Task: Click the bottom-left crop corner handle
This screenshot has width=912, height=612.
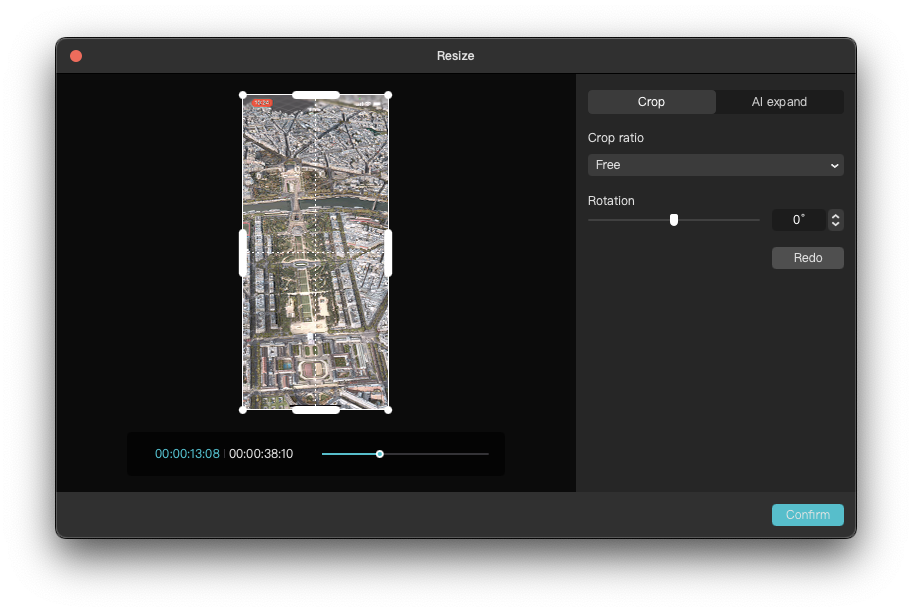Action: (243, 410)
